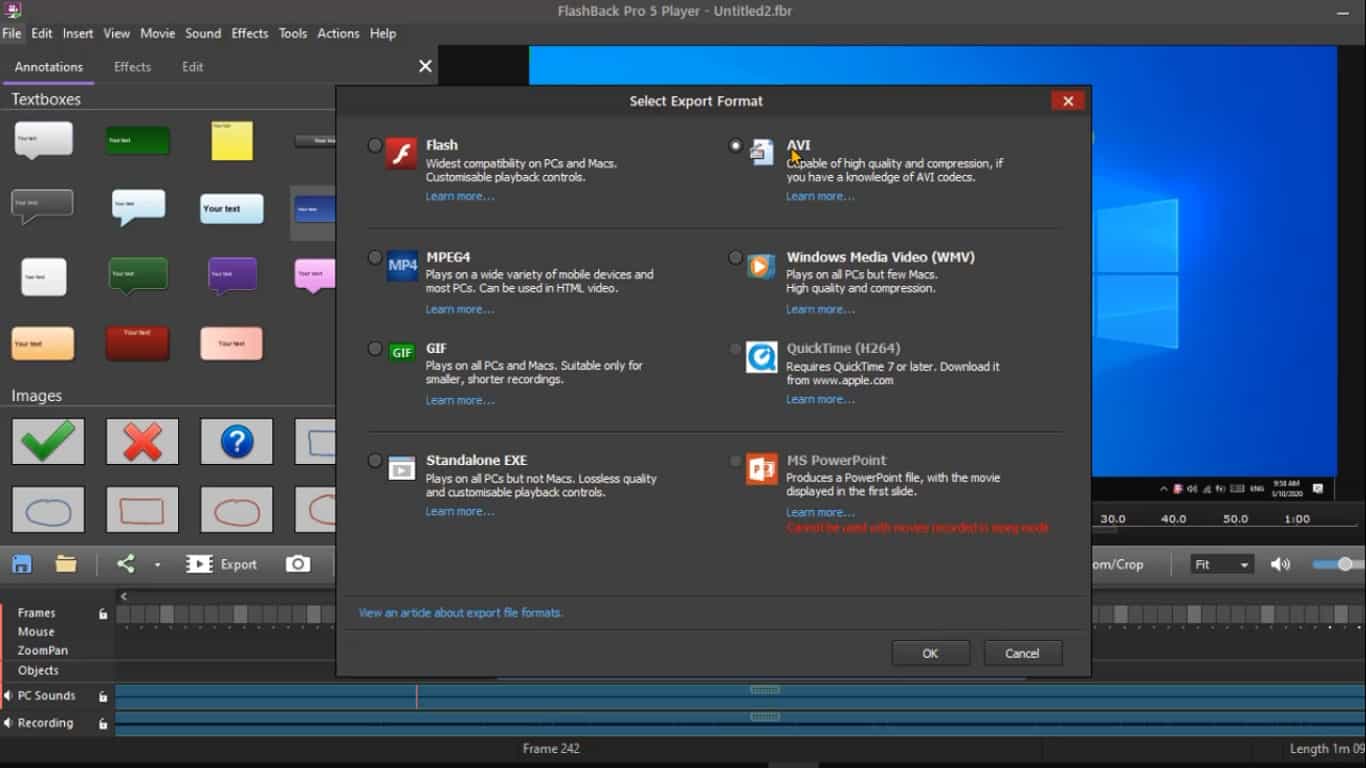Open the Tools menu
Image resolution: width=1366 pixels, height=768 pixels.
click(293, 33)
